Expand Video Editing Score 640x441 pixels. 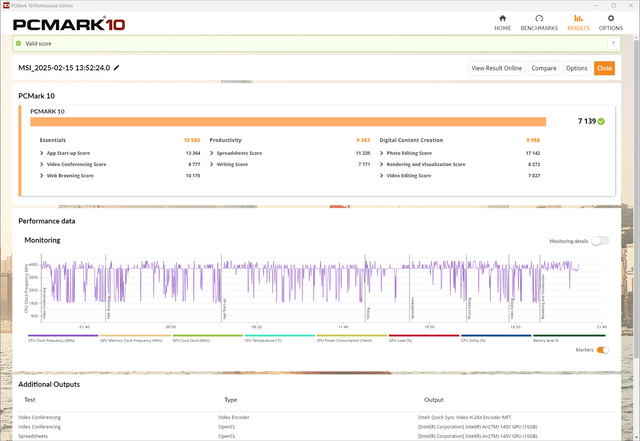pyautogui.click(x=382, y=176)
